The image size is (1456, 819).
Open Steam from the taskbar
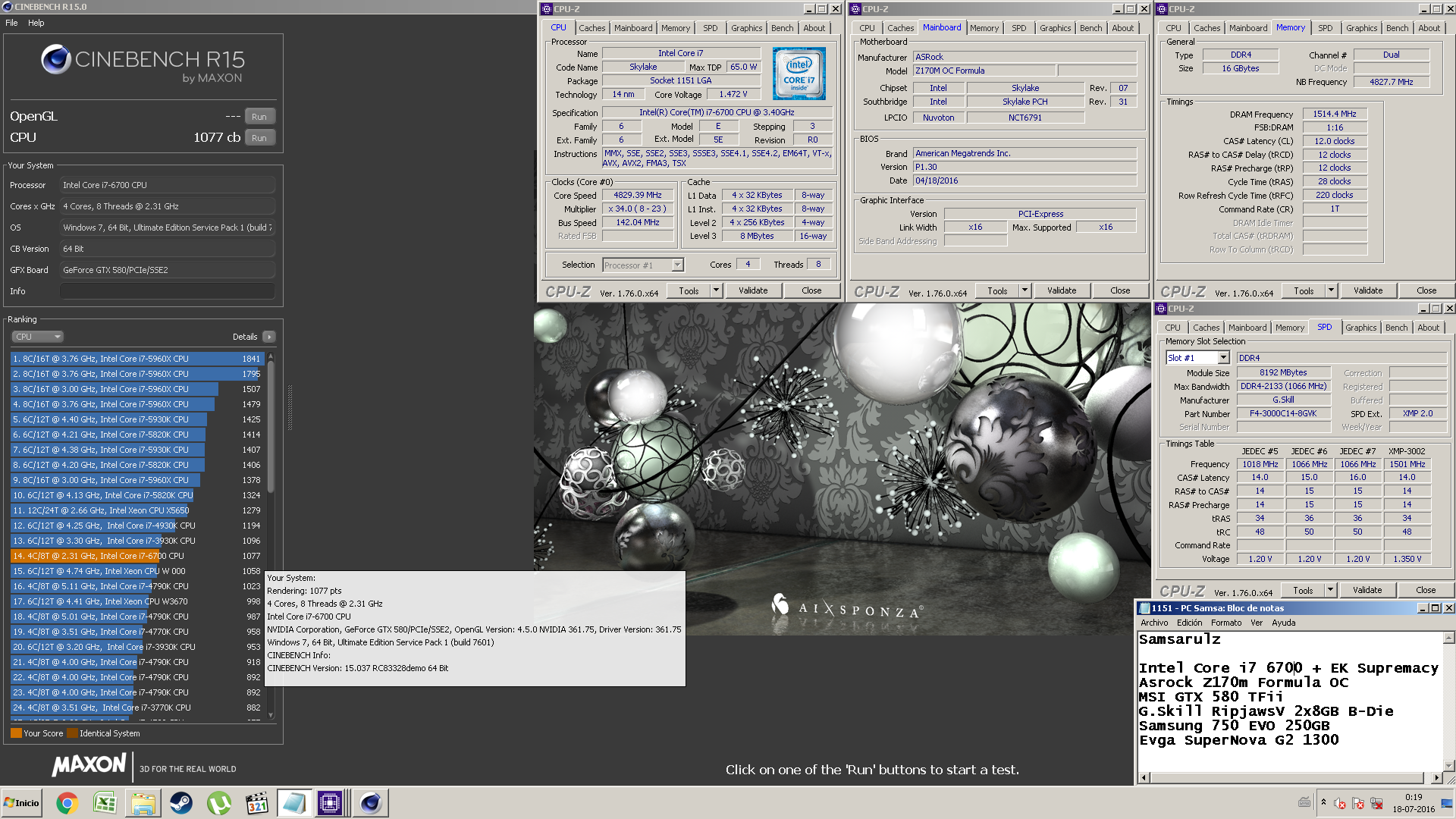tap(180, 803)
